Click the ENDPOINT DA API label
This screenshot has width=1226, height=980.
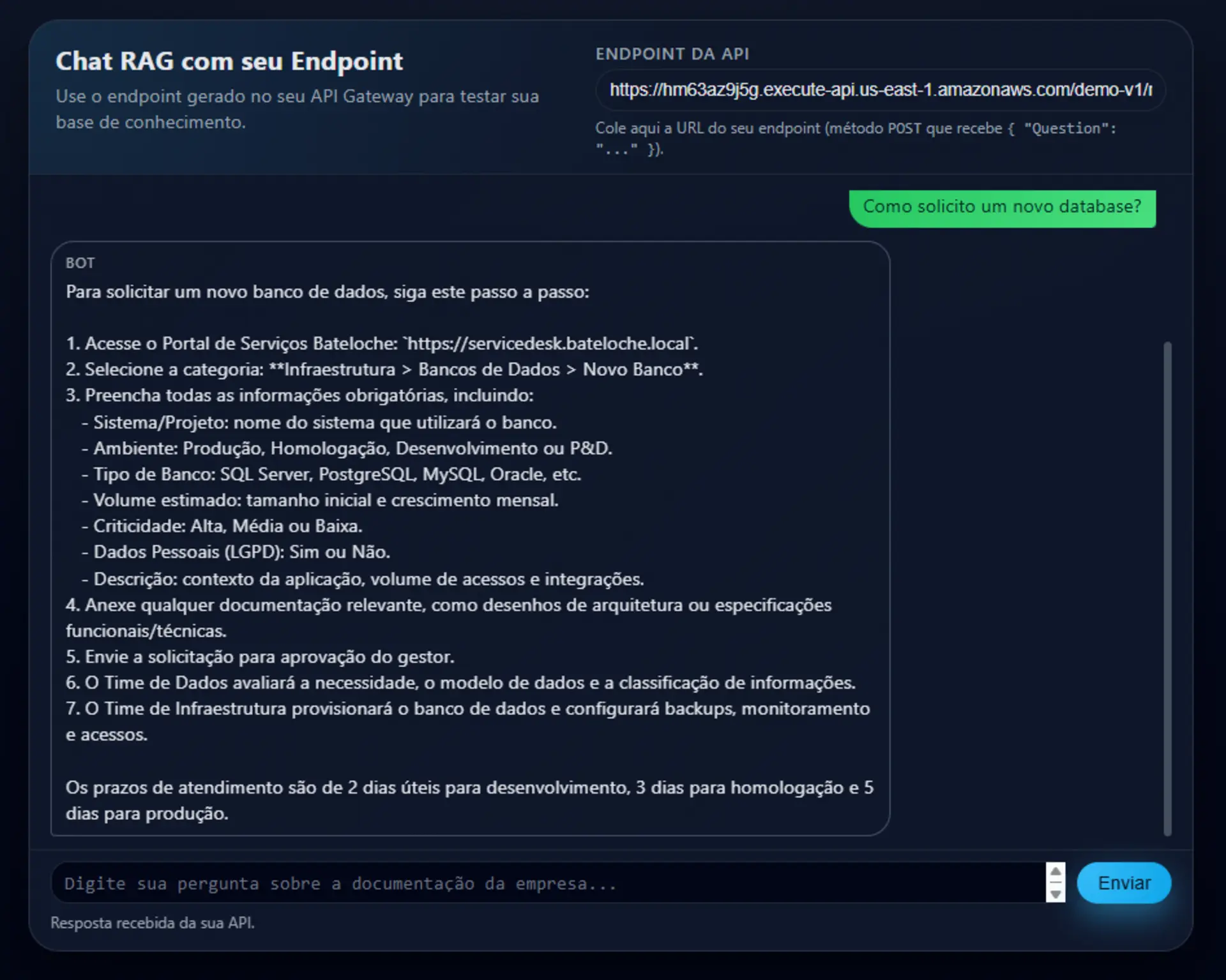(672, 54)
